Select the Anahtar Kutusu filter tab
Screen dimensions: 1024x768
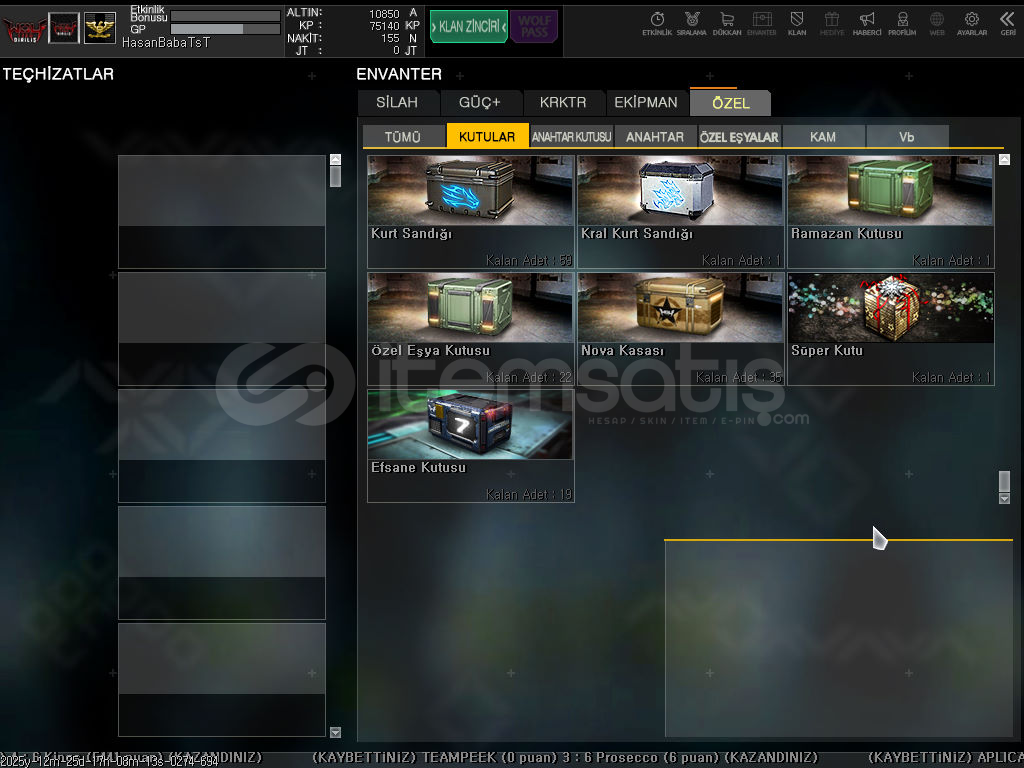571,137
